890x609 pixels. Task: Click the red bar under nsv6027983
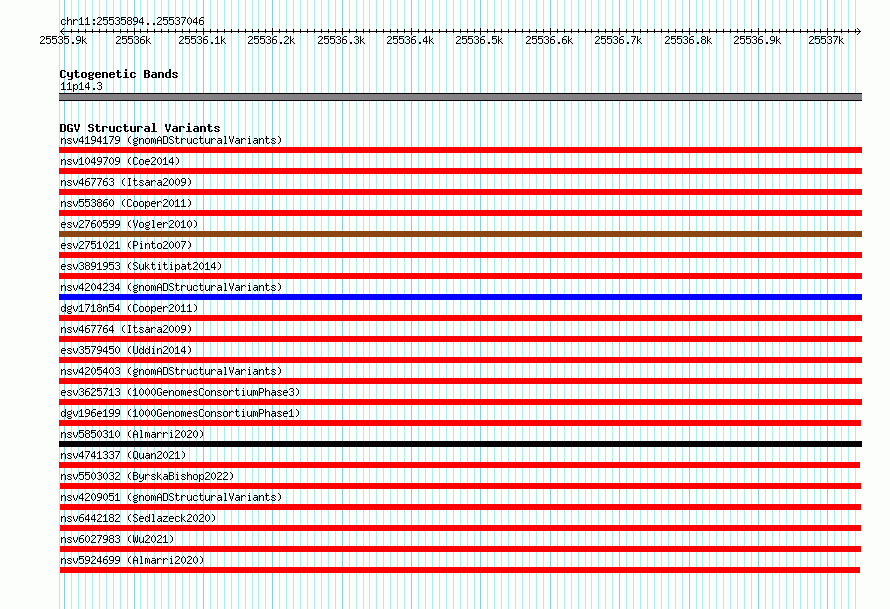click(x=460, y=549)
